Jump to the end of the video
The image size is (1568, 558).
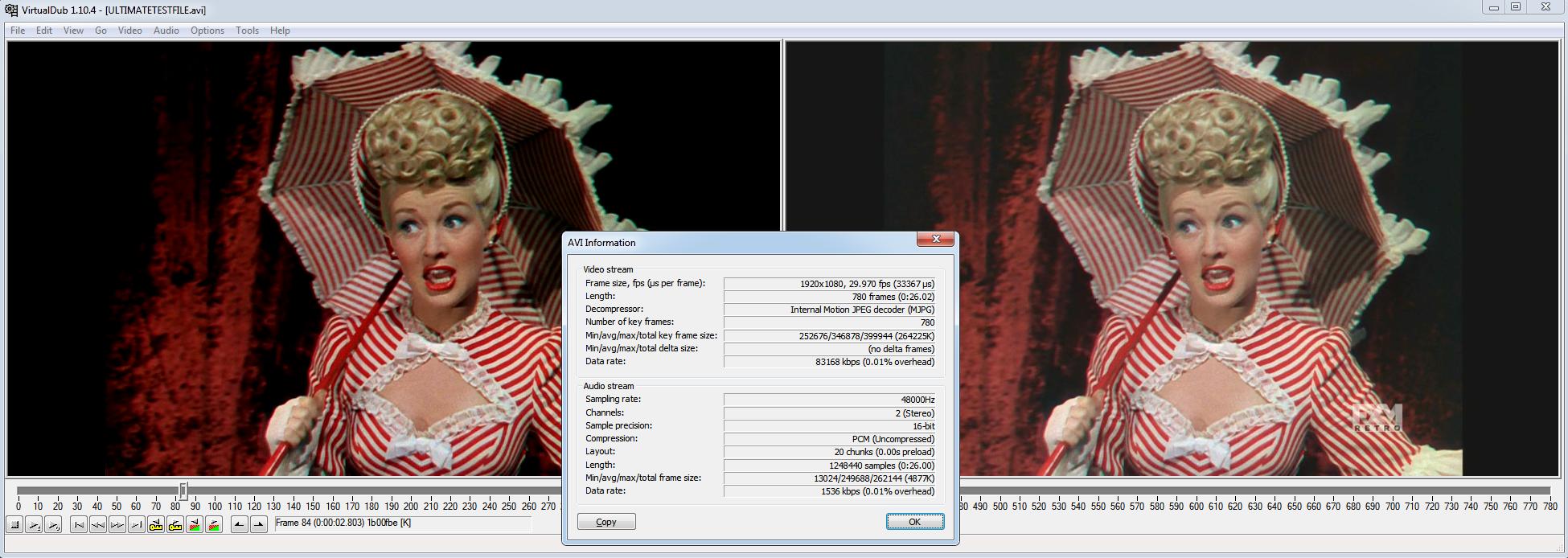(x=137, y=524)
